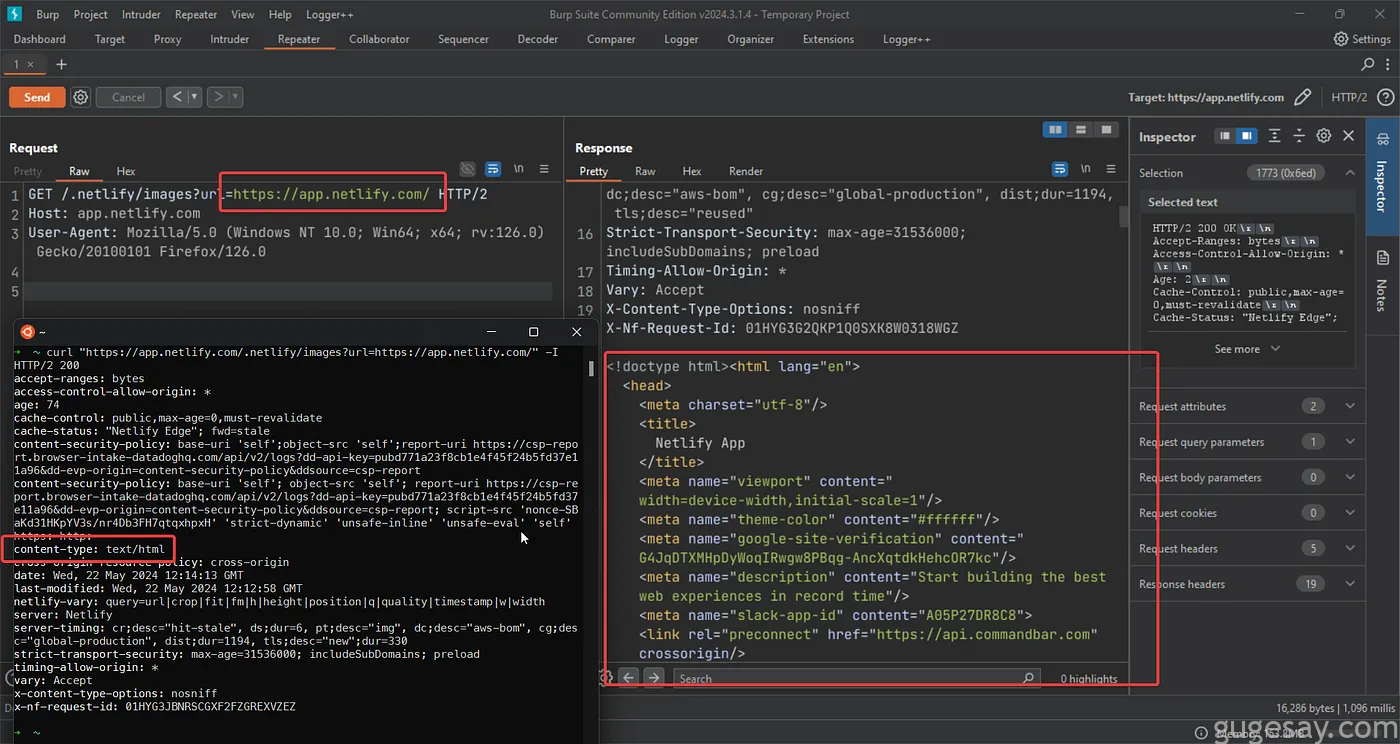The width and height of the screenshot is (1400, 744).
Task: Collapse the Selection section
Action: [x=1350, y=173]
